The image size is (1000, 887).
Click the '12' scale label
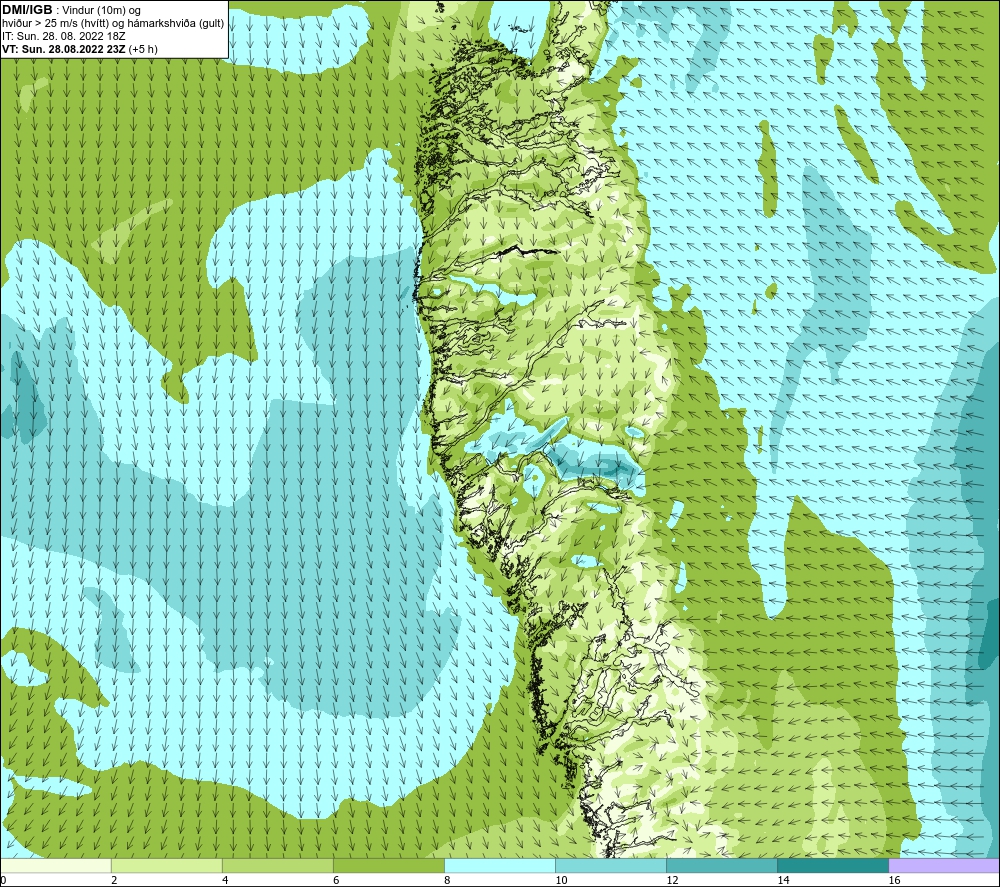point(672,880)
